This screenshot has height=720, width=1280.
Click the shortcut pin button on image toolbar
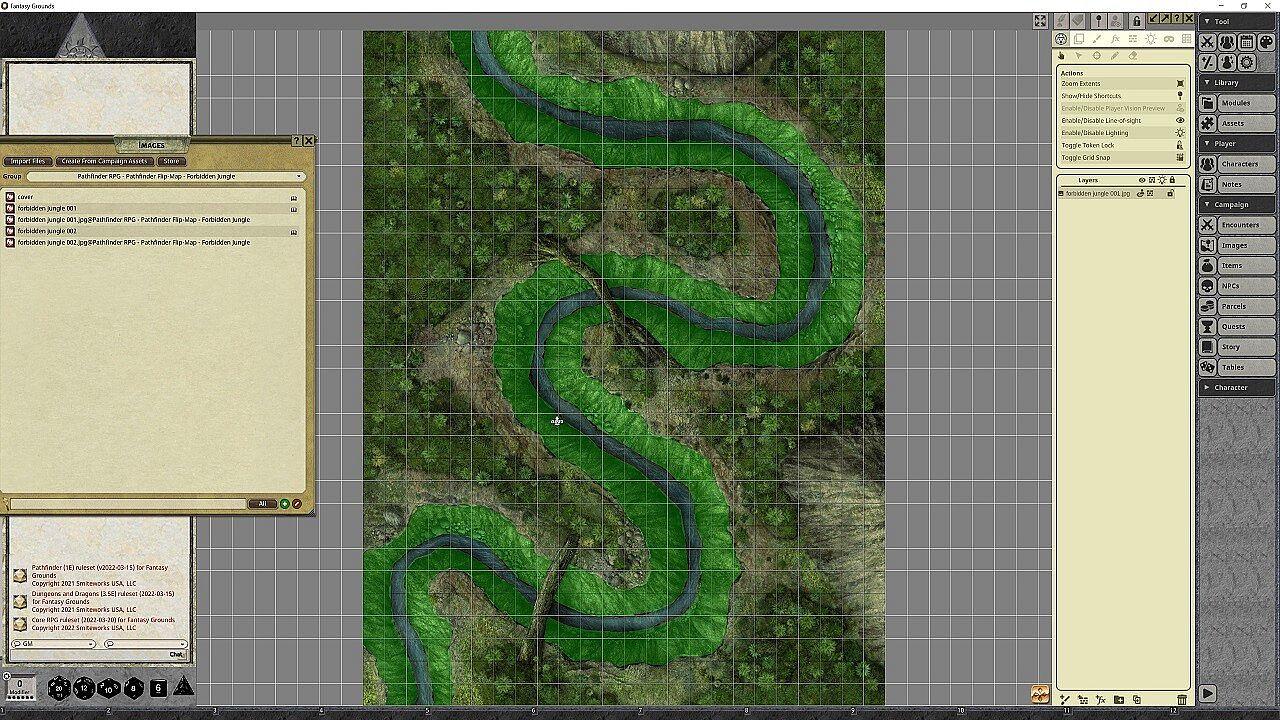1098,20
